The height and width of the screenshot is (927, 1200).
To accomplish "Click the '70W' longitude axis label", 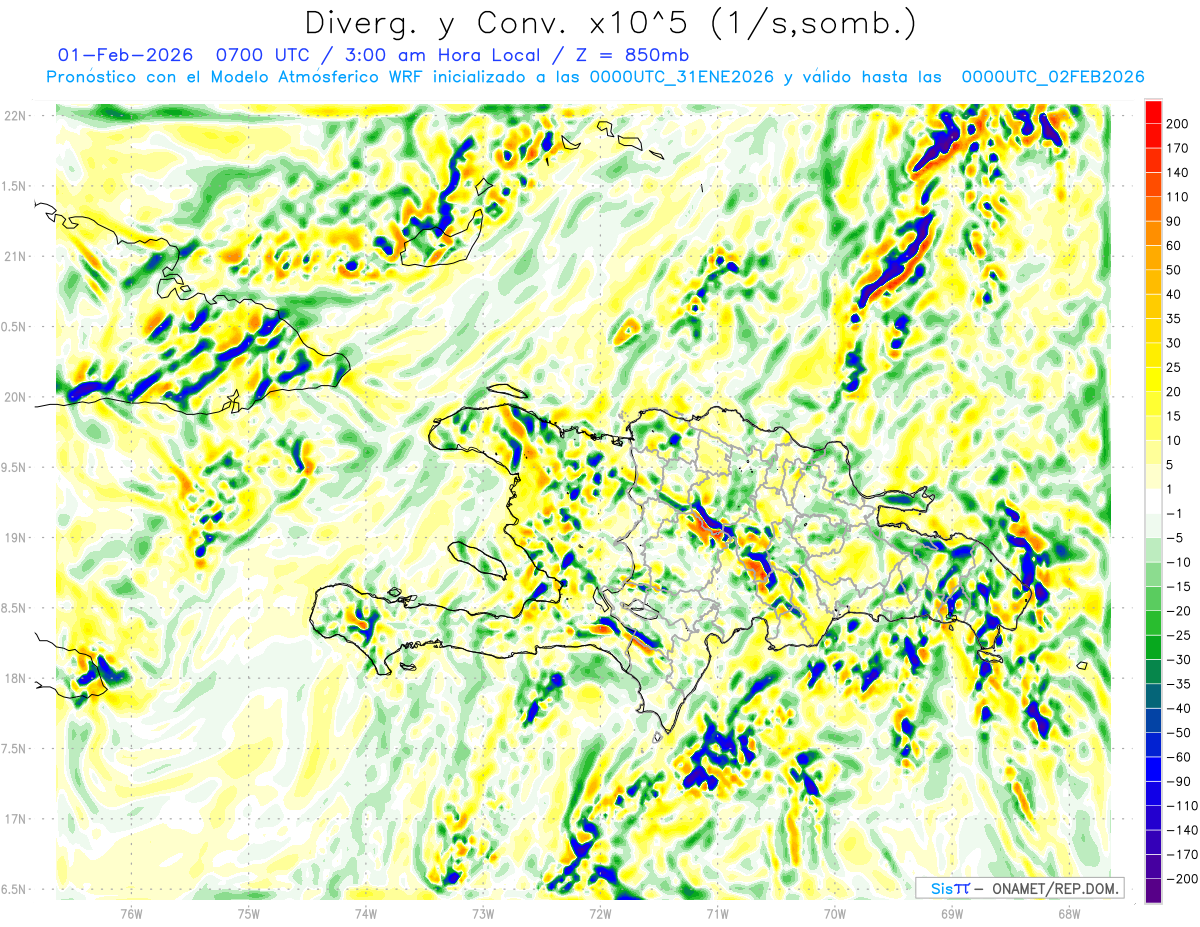I will (x=834, y=914).
